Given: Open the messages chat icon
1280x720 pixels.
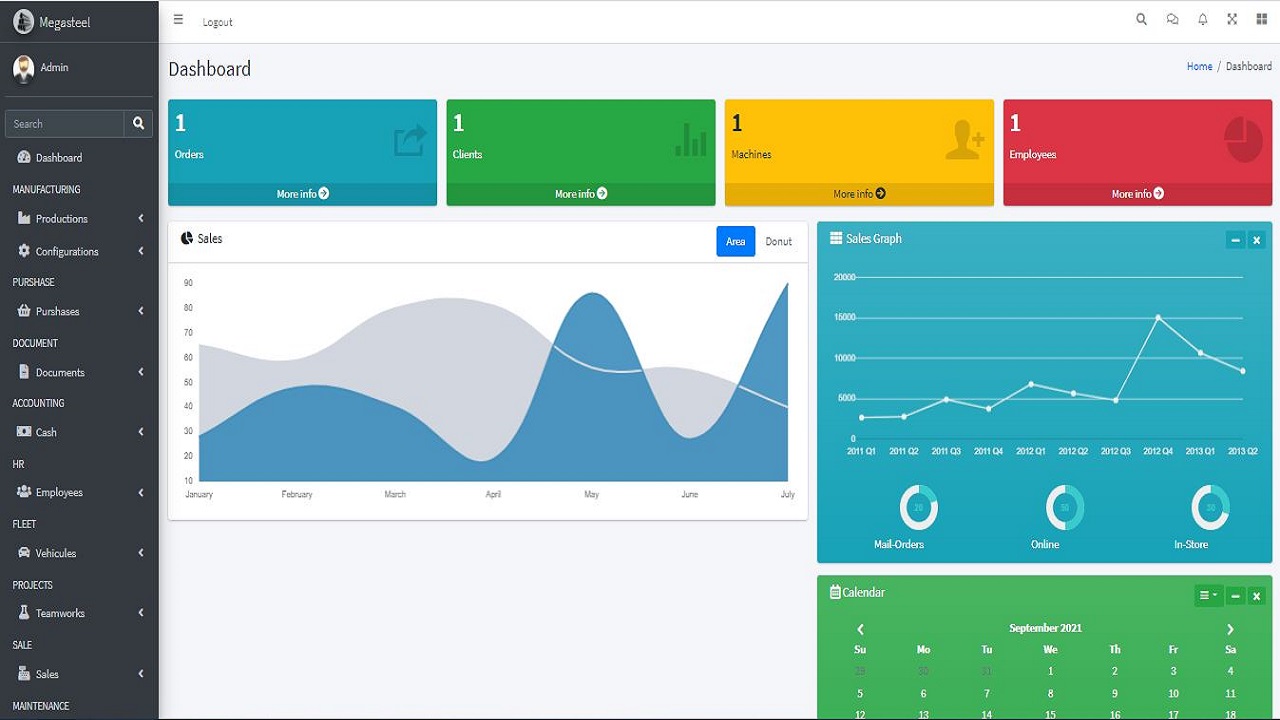Looking at the screenshot, I should click(1172, 20).
